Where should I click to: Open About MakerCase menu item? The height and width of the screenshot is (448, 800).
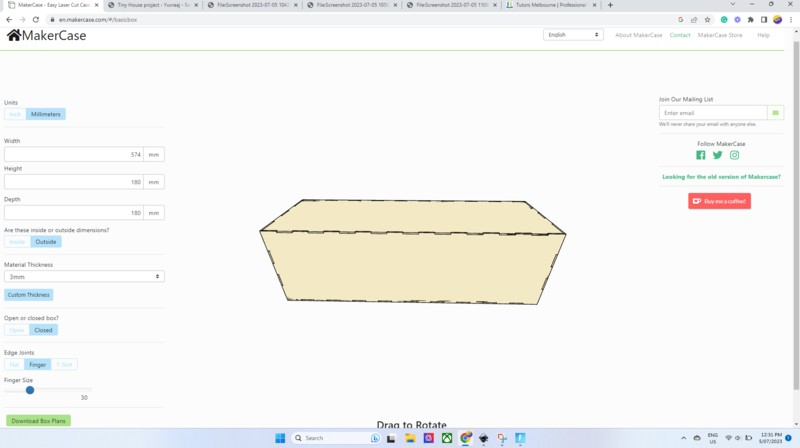coord(638,35)
